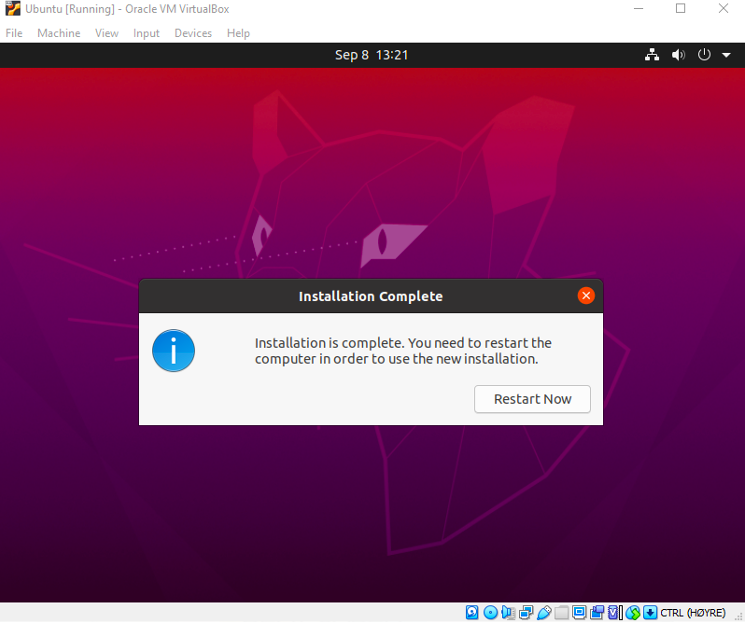Click the mouse integration status icon

633,612
